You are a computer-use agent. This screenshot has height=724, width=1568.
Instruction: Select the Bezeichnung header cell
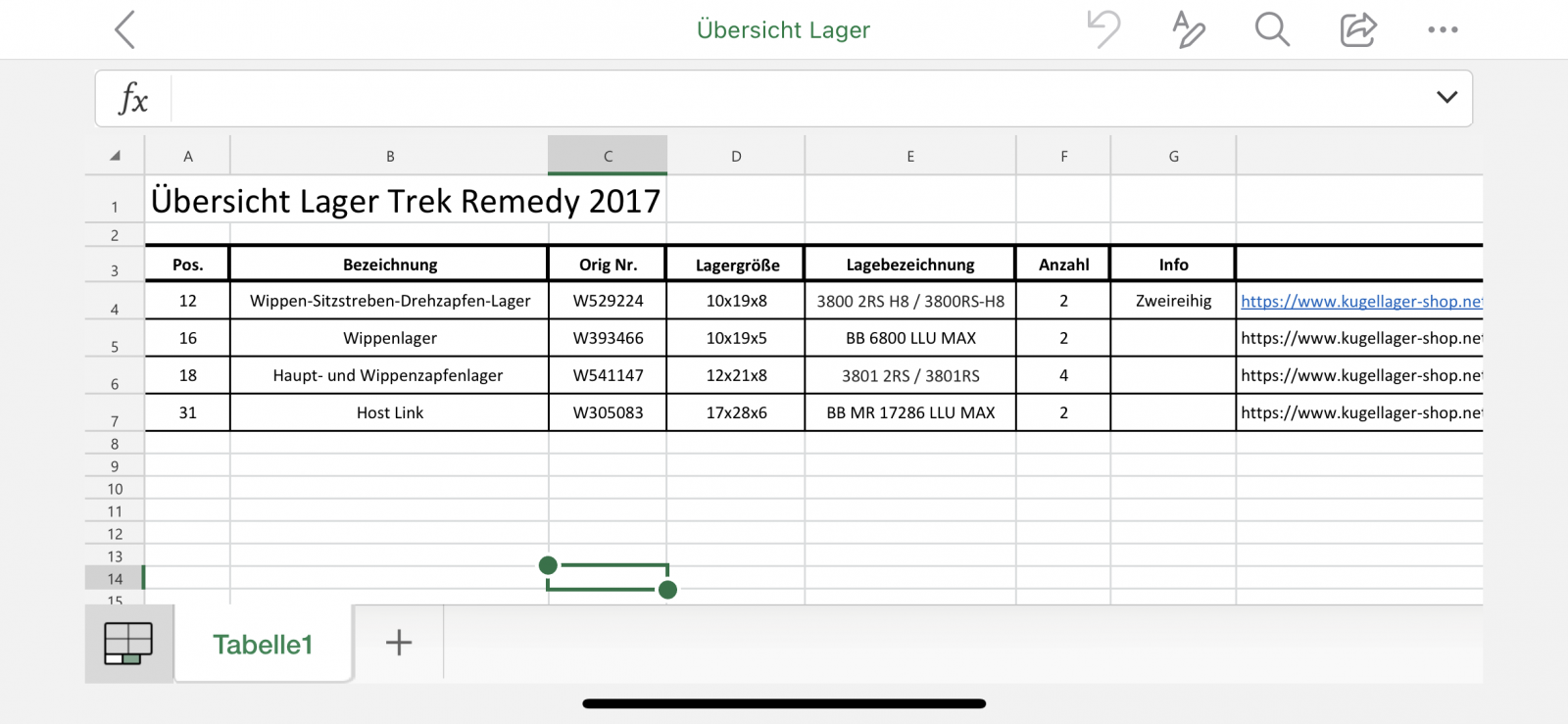tap(389, 265)
